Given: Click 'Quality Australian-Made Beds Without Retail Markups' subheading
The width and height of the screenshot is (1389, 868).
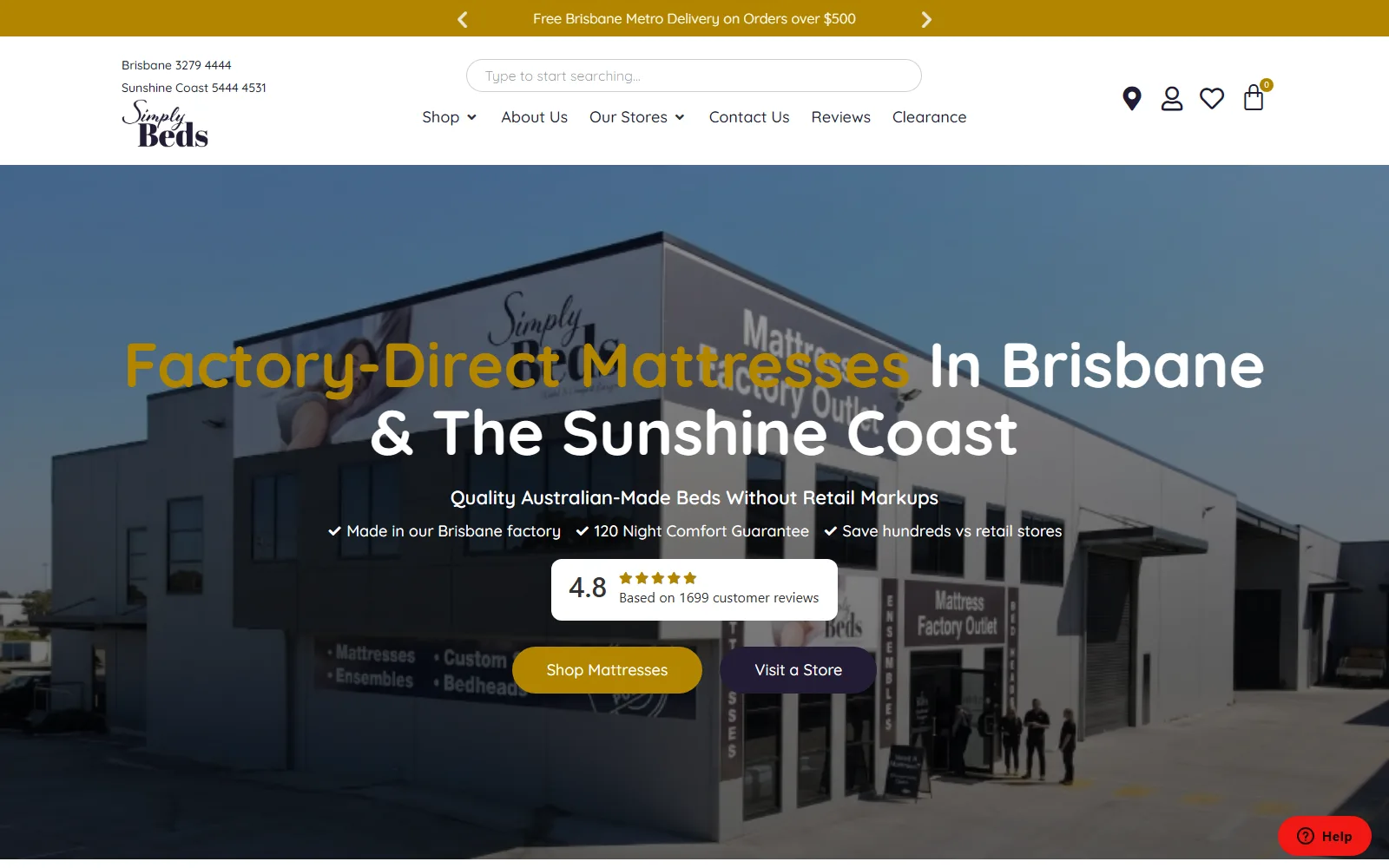Looking at the screenshot, I should click(694, 498).
